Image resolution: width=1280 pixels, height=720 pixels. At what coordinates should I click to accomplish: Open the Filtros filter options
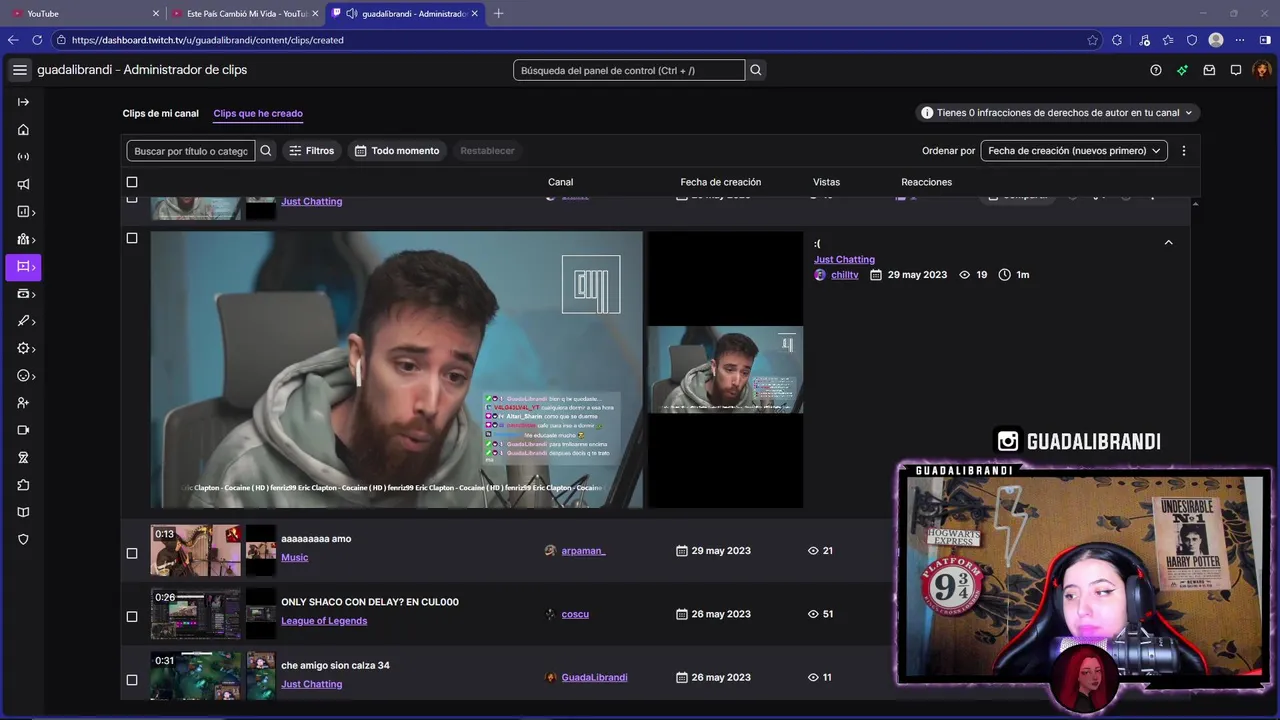click(x=311, y=151)
